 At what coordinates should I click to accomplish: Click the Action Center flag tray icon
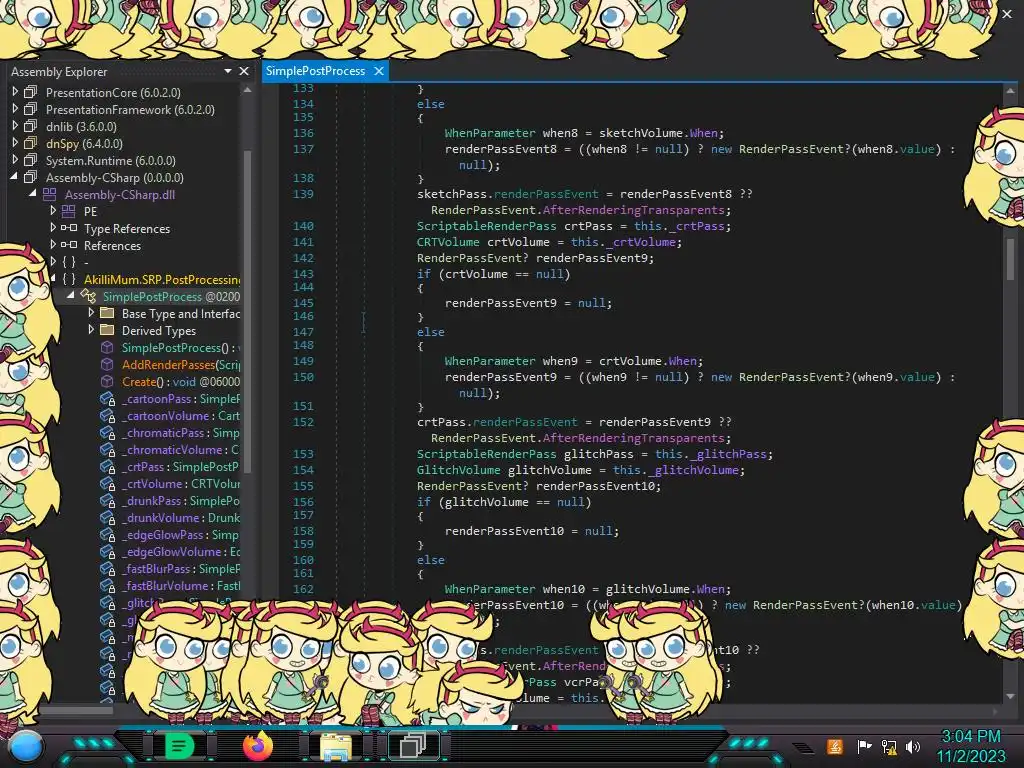(x=864, y=746)
